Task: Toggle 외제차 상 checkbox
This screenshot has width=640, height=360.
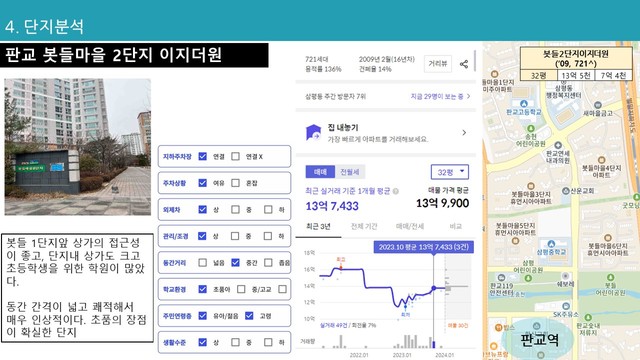Action: 202,209
